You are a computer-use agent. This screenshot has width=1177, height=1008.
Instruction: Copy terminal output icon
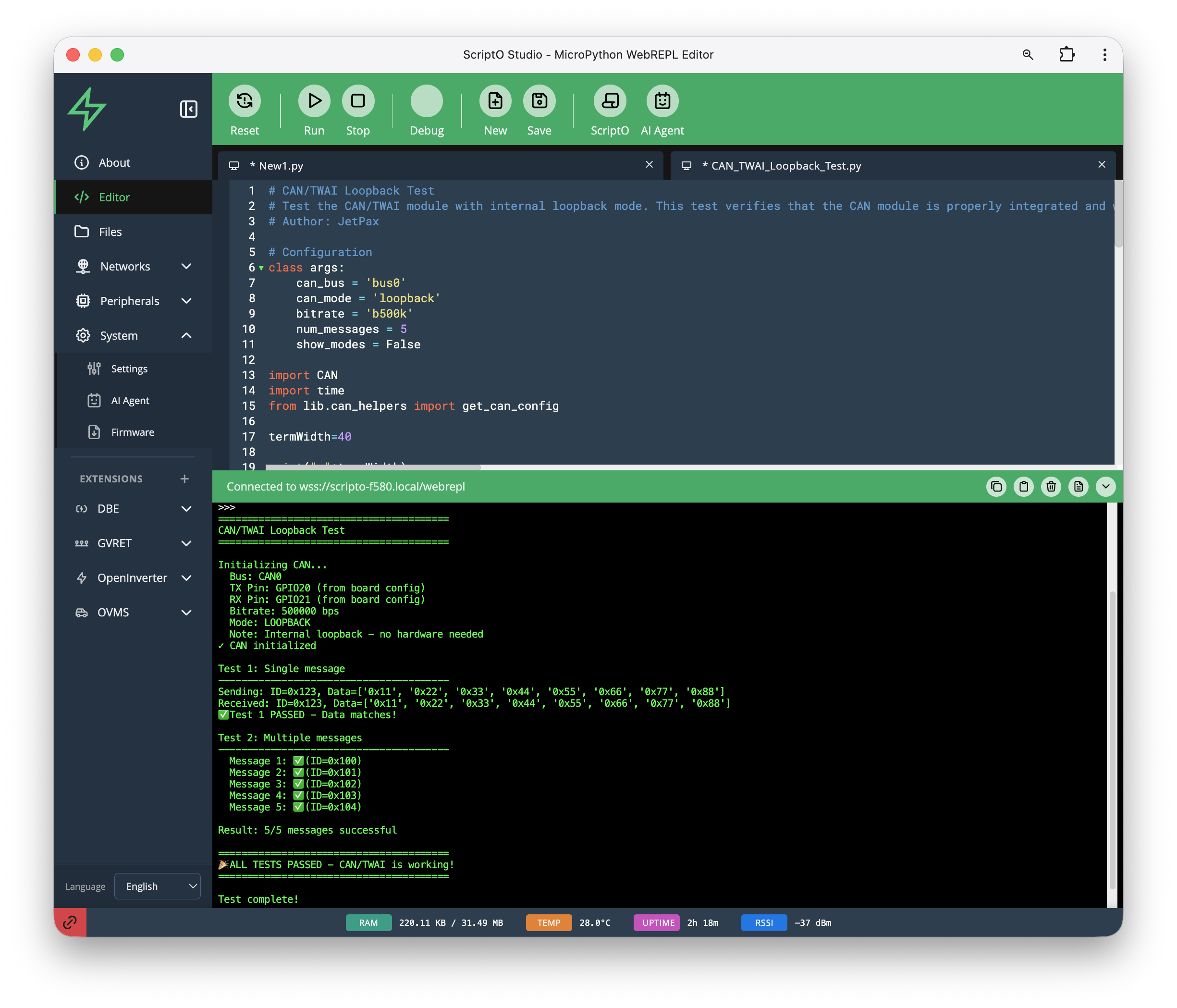tap(996, 486)
